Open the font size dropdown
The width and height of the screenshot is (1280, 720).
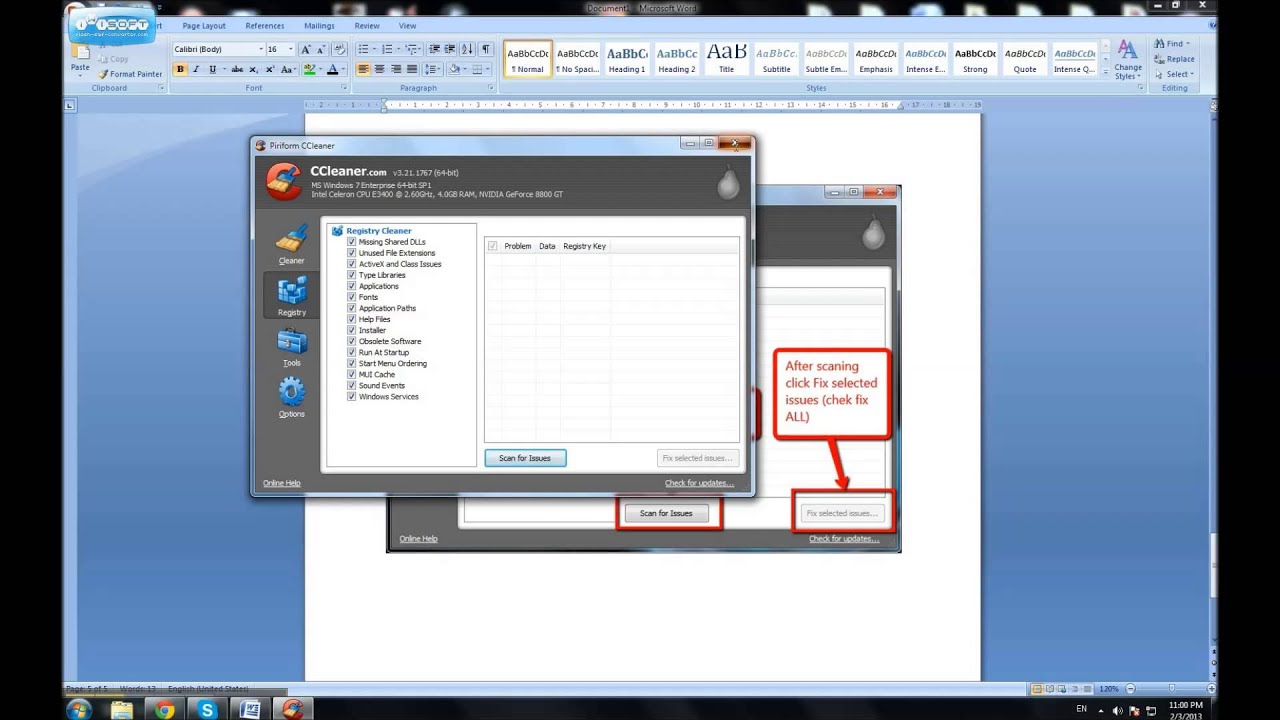click(291, 49)
